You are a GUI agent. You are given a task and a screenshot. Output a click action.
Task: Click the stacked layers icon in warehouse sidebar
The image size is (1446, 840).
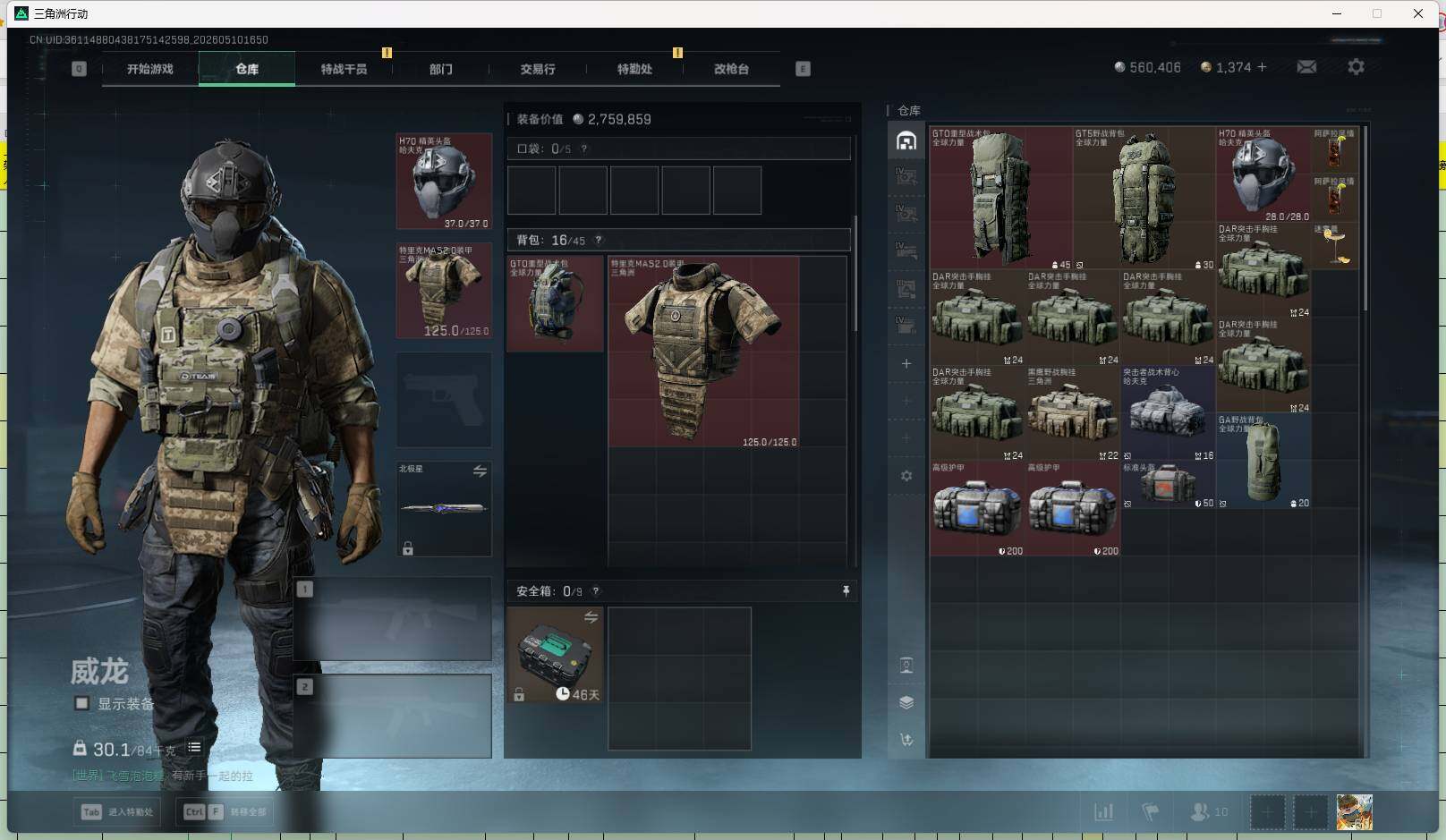point(906,702)
